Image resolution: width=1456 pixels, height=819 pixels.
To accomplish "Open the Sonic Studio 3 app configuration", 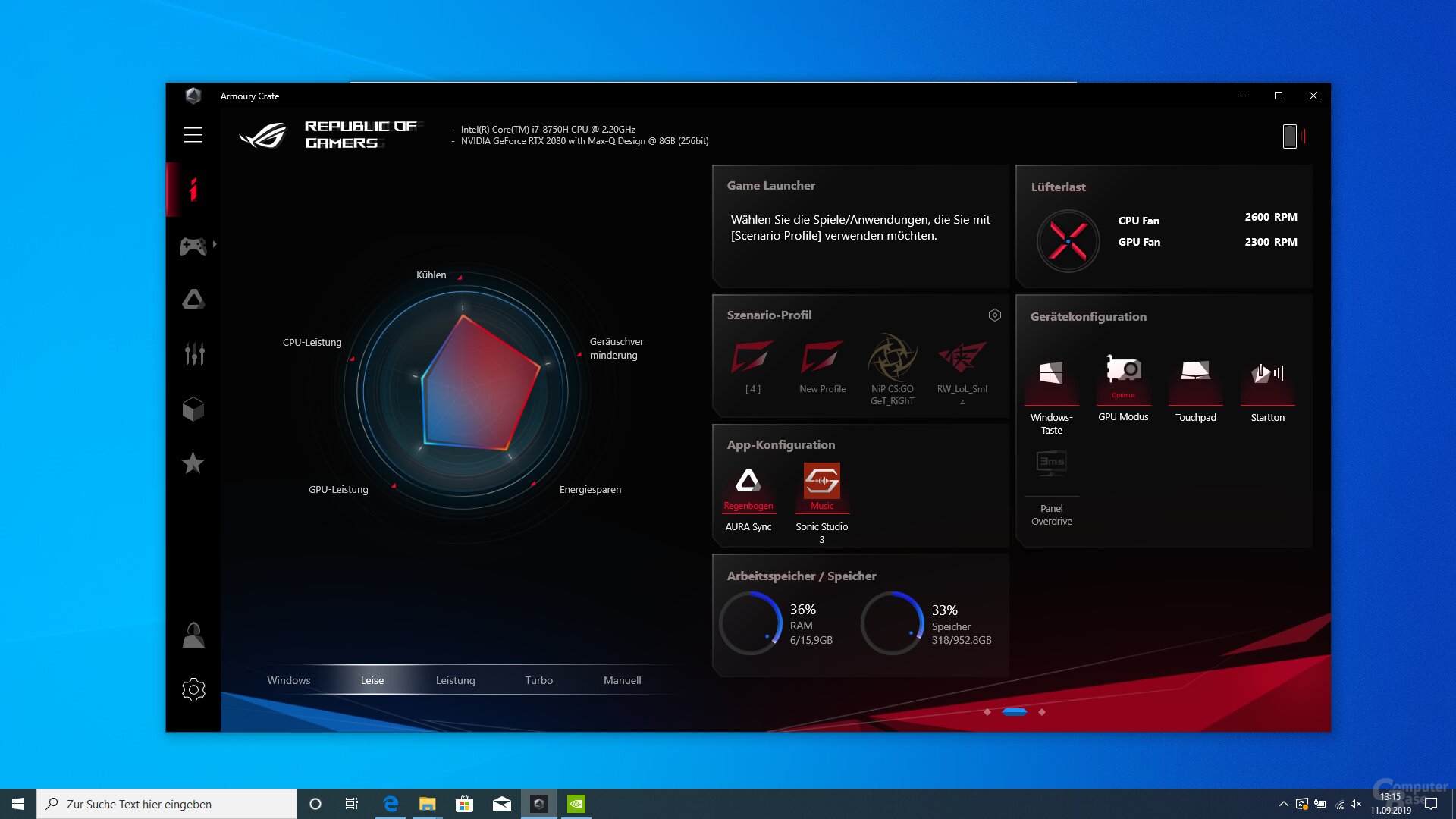I will (821, 482).
